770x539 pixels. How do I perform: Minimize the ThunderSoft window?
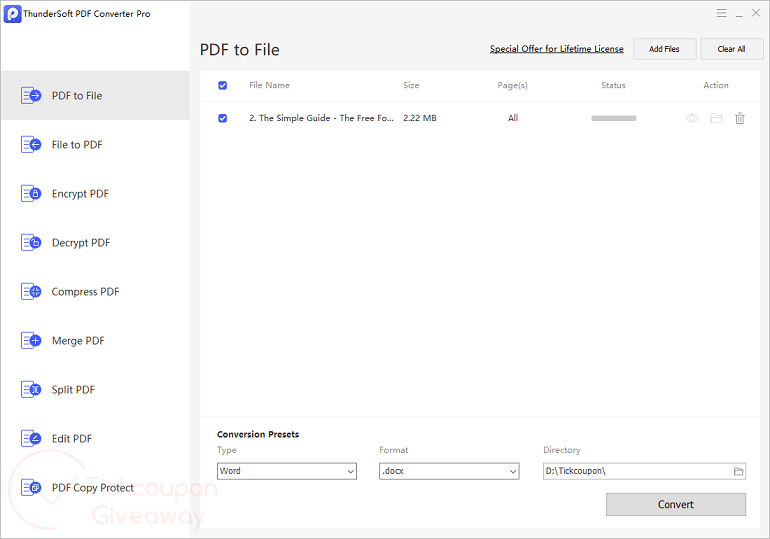739,14
